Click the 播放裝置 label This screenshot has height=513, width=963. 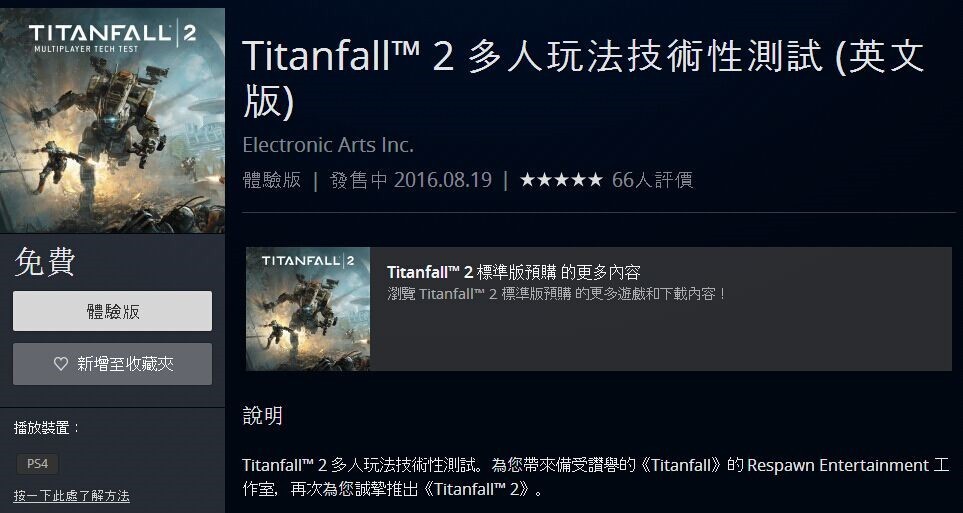[x=46, y=428]
